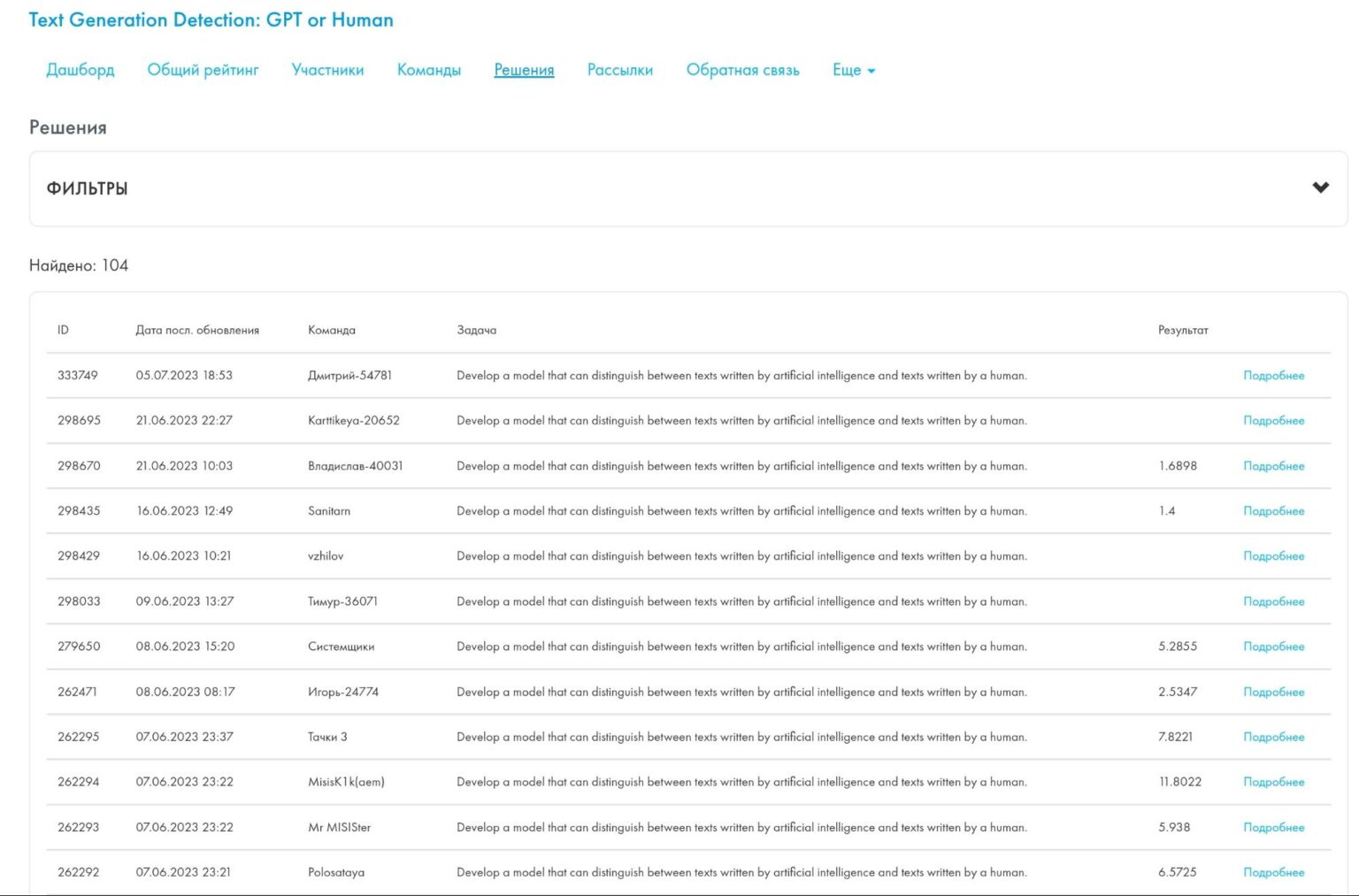Open the Команды tab
The height and width of the screenshot is (896, 1359).
coord(429,70)
